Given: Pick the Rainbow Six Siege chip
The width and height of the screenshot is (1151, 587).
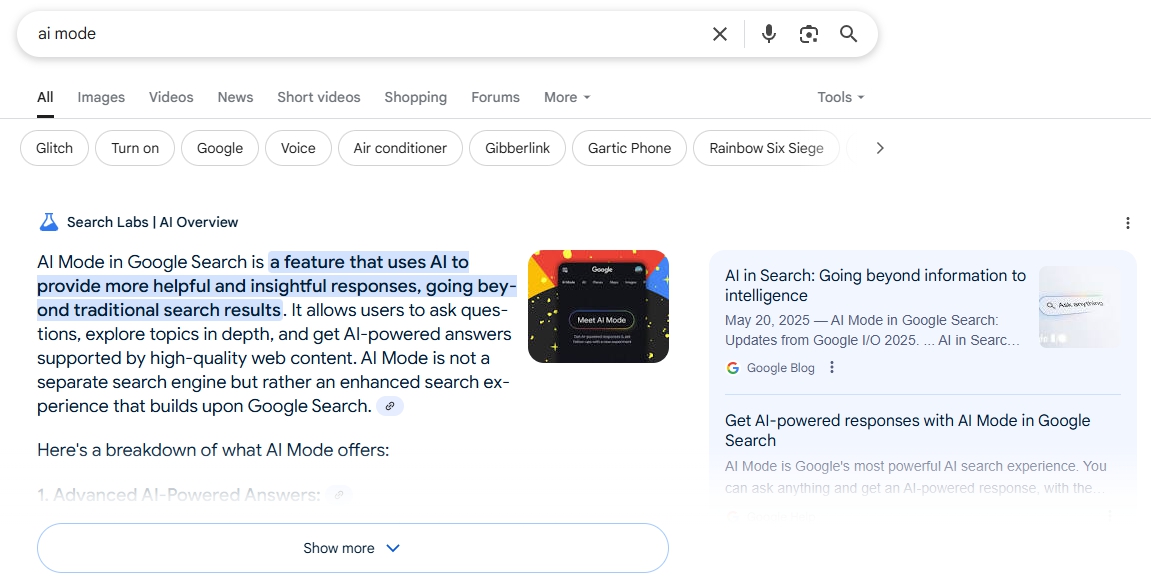Looking at the screenshot, I should (x=766, y=148).
